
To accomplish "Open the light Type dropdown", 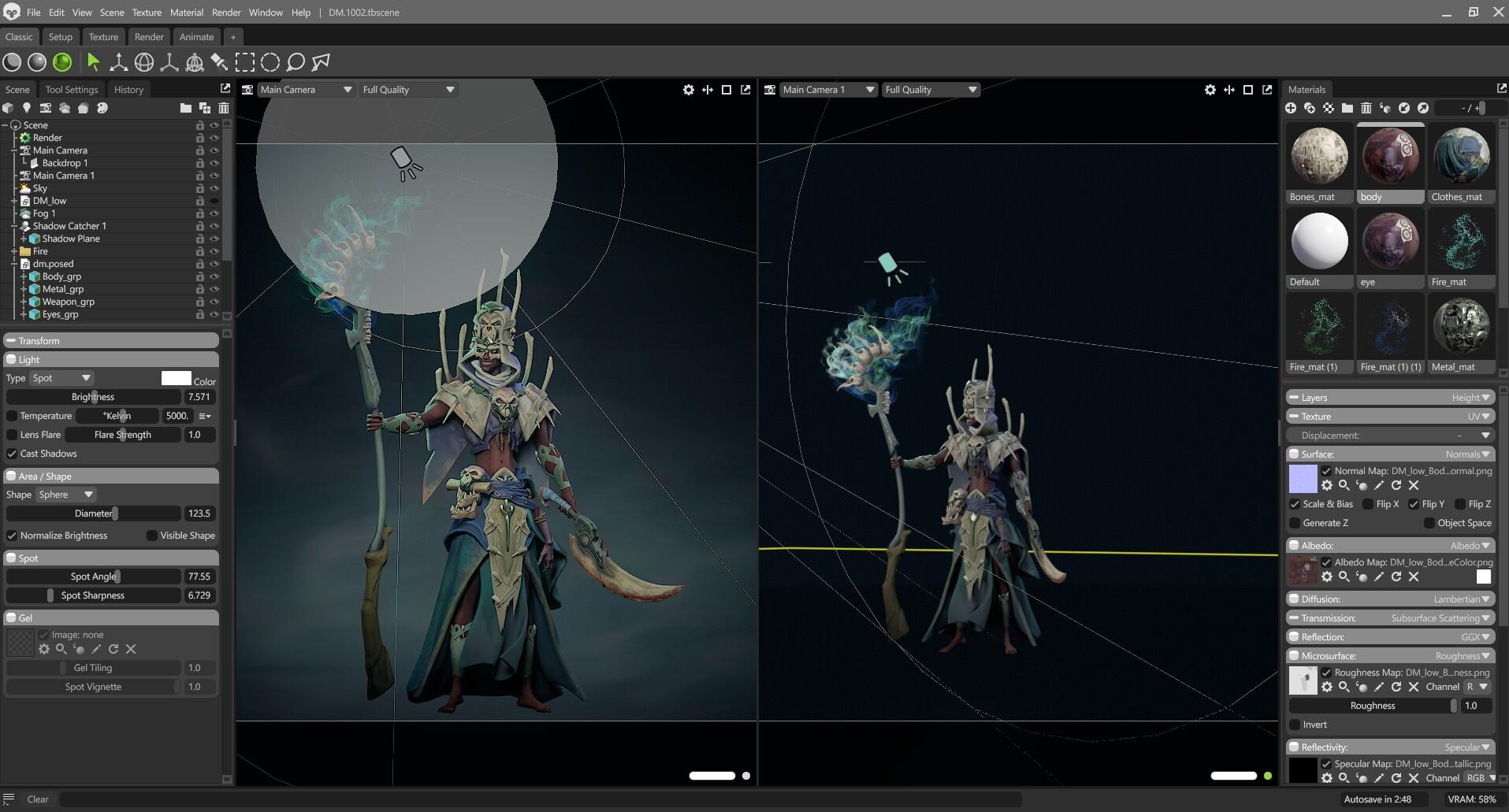I will pyautogui.click(x=61, y=378).
